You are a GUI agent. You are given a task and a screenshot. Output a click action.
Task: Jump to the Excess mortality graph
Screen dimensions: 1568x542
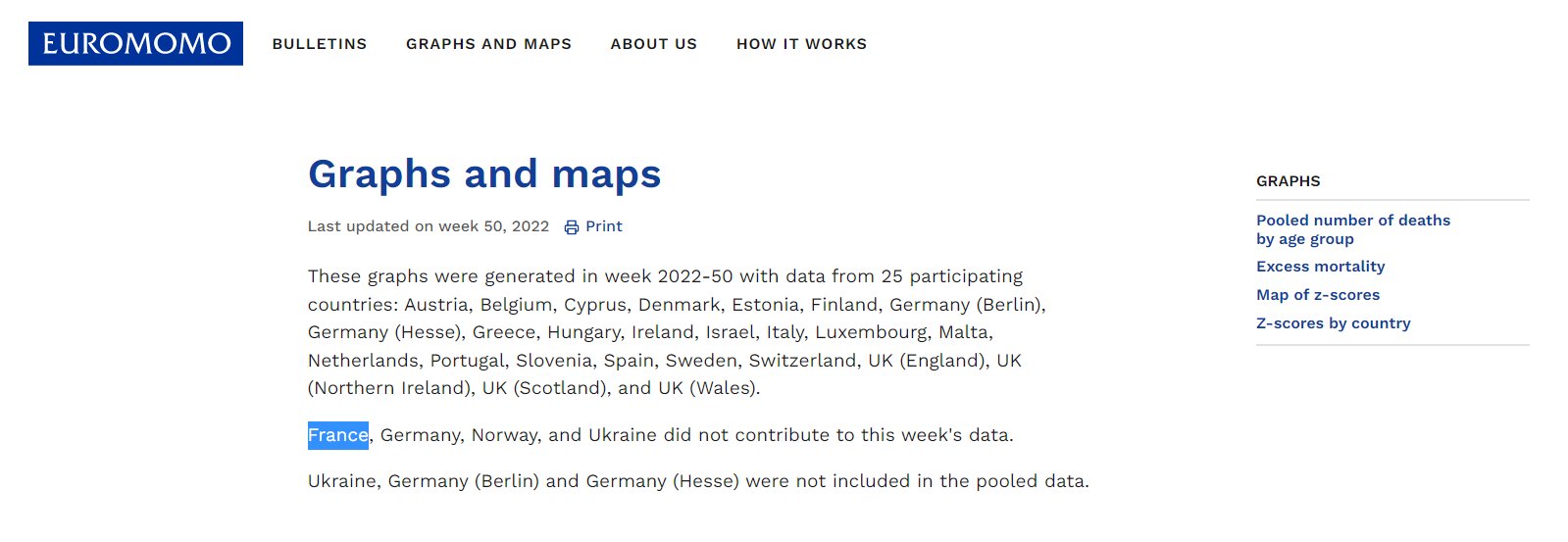click(1320, 267)
